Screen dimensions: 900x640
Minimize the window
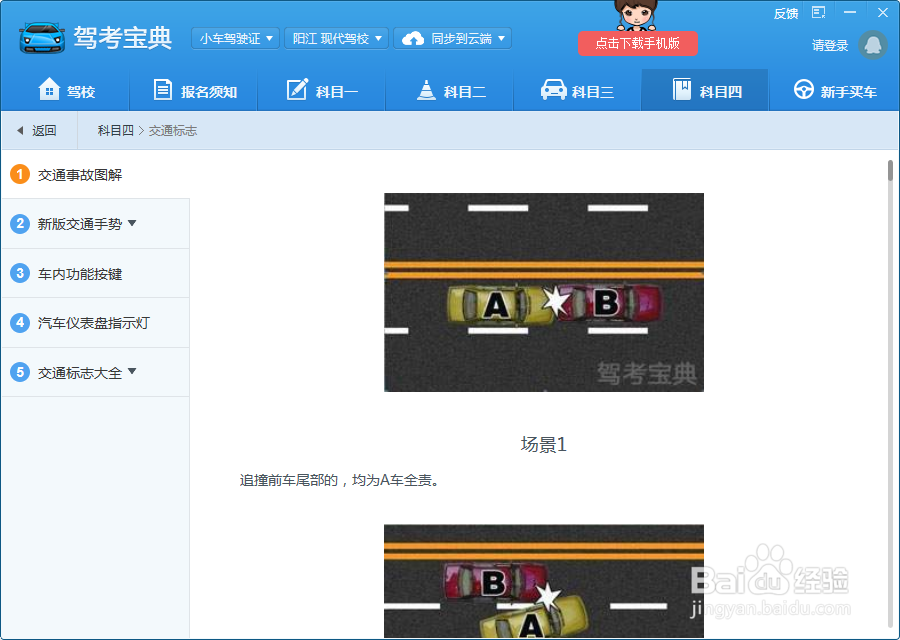[x=850, y=12]
